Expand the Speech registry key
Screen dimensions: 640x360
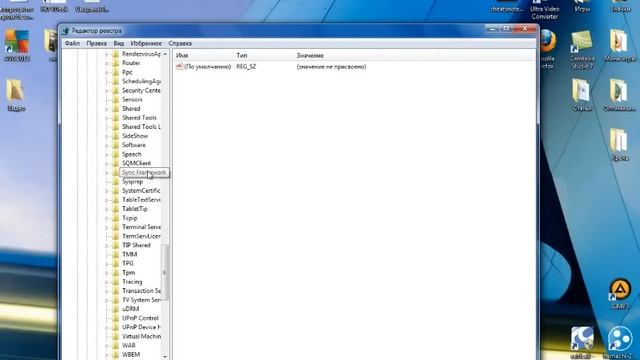coord(107,154)
